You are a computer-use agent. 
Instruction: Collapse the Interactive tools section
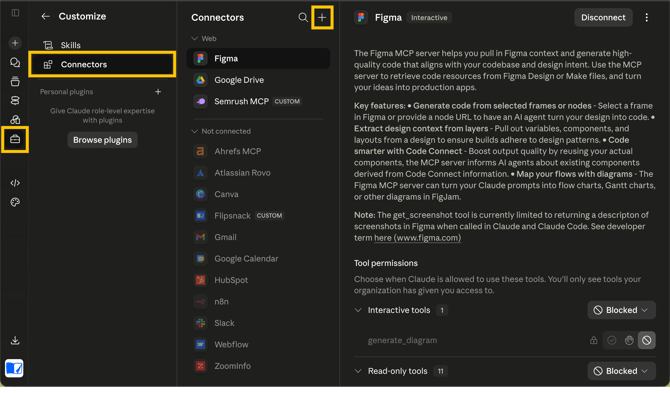pyautogui.click(x=358, y=310)
